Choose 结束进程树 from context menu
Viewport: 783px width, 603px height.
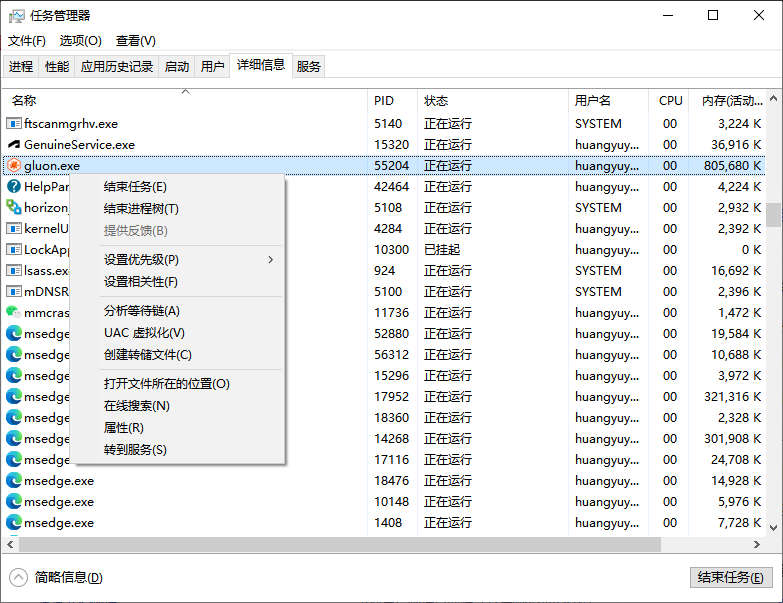click(141, 209)
